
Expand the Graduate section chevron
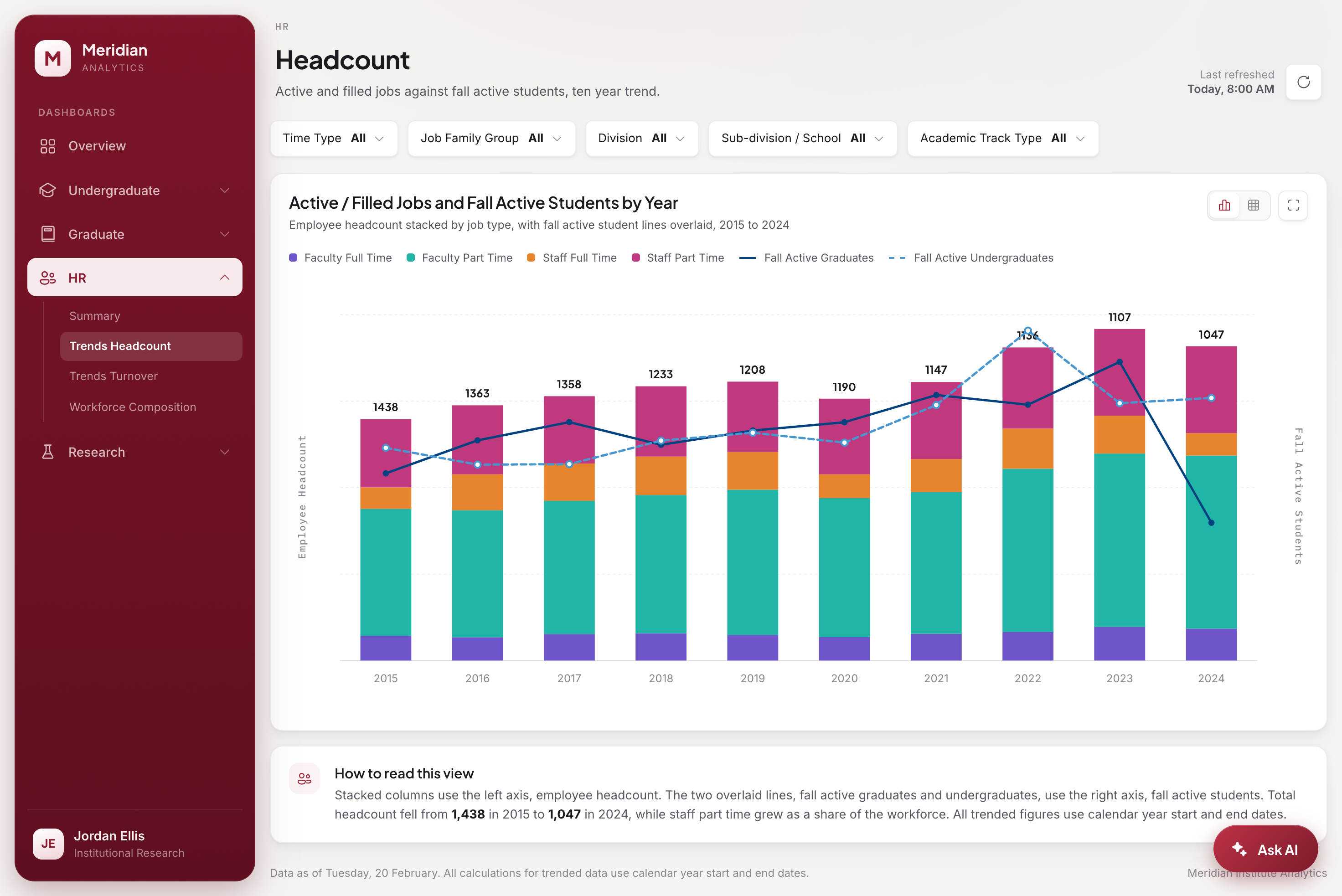tap(225, 234)
